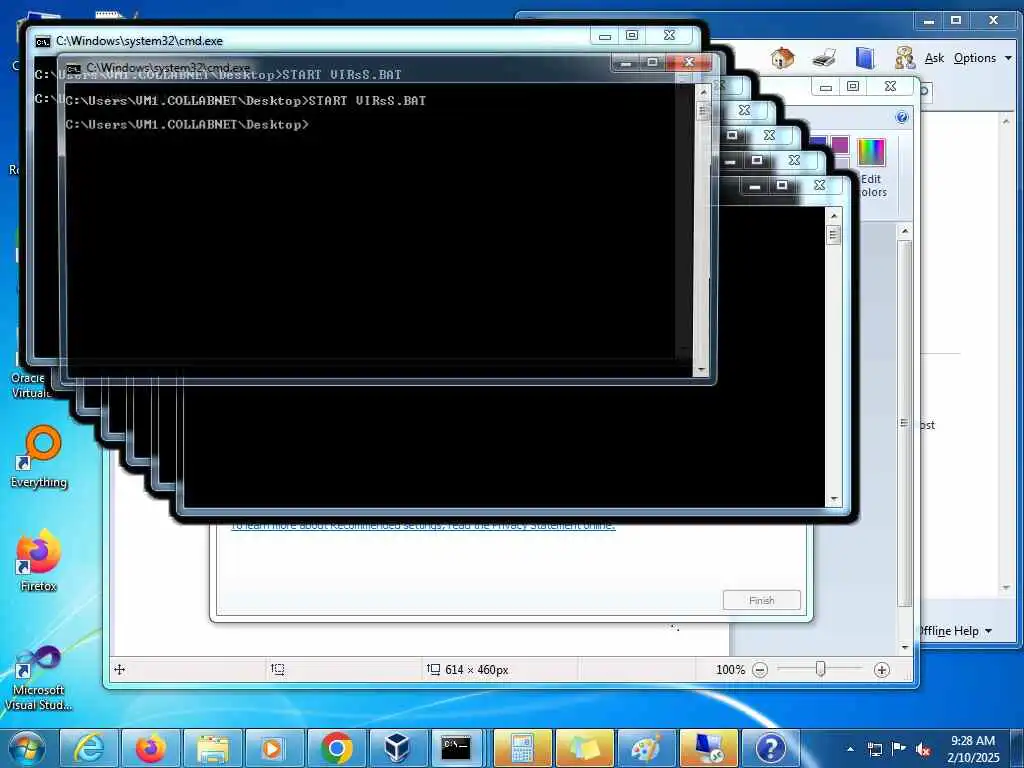Click the cursor position crosshair status icon

point(120,669)
